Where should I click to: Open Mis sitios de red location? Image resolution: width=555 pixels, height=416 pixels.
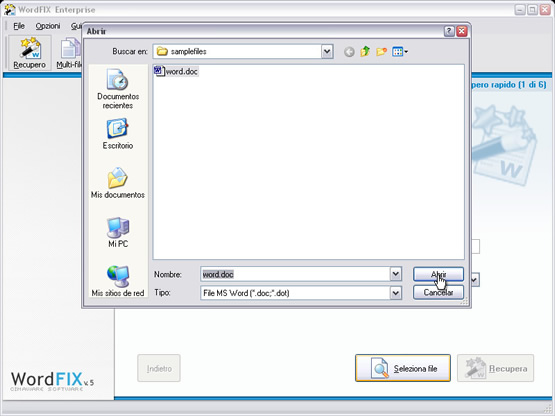118,281
